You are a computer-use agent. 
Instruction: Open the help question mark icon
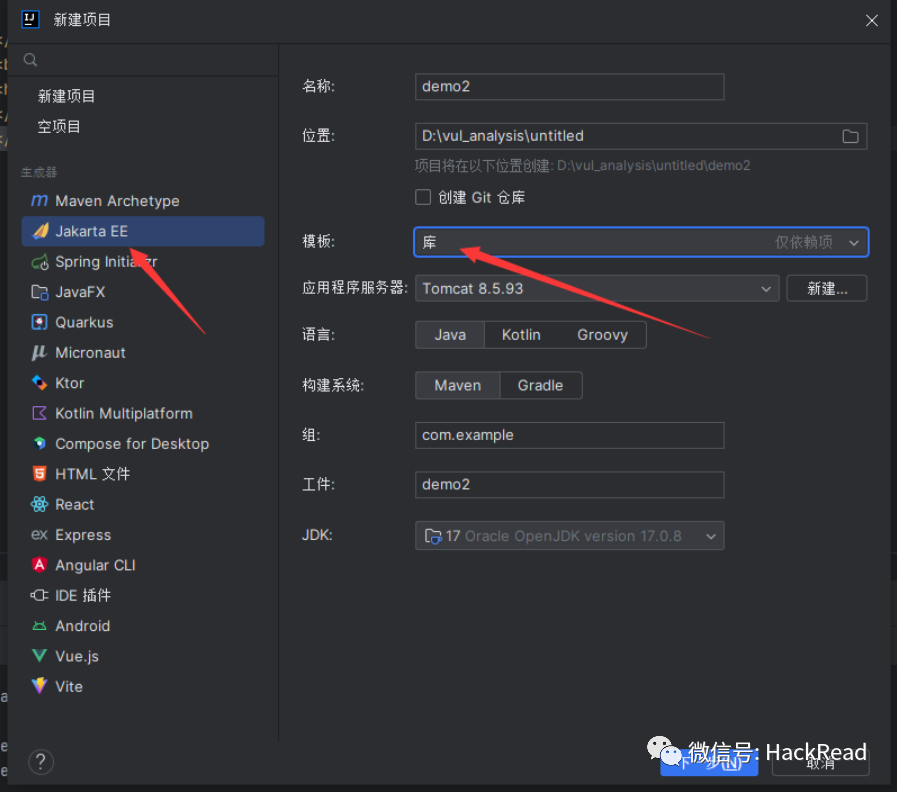tap(41, 762)
